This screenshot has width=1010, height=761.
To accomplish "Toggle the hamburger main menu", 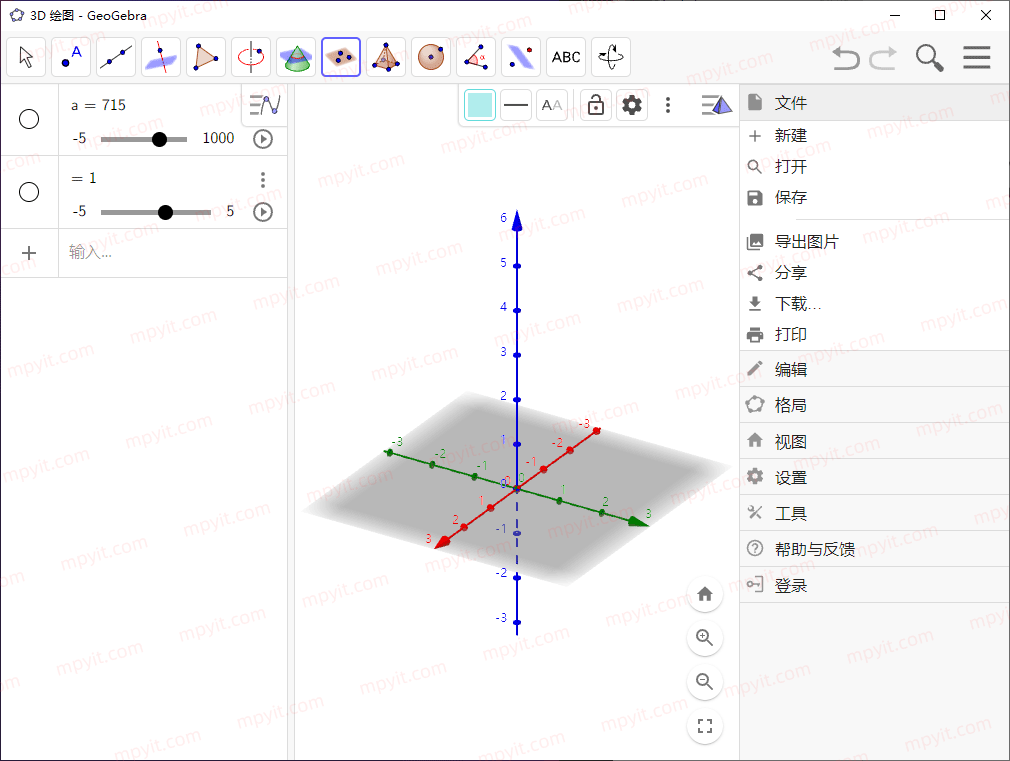I will pos(977,57).
